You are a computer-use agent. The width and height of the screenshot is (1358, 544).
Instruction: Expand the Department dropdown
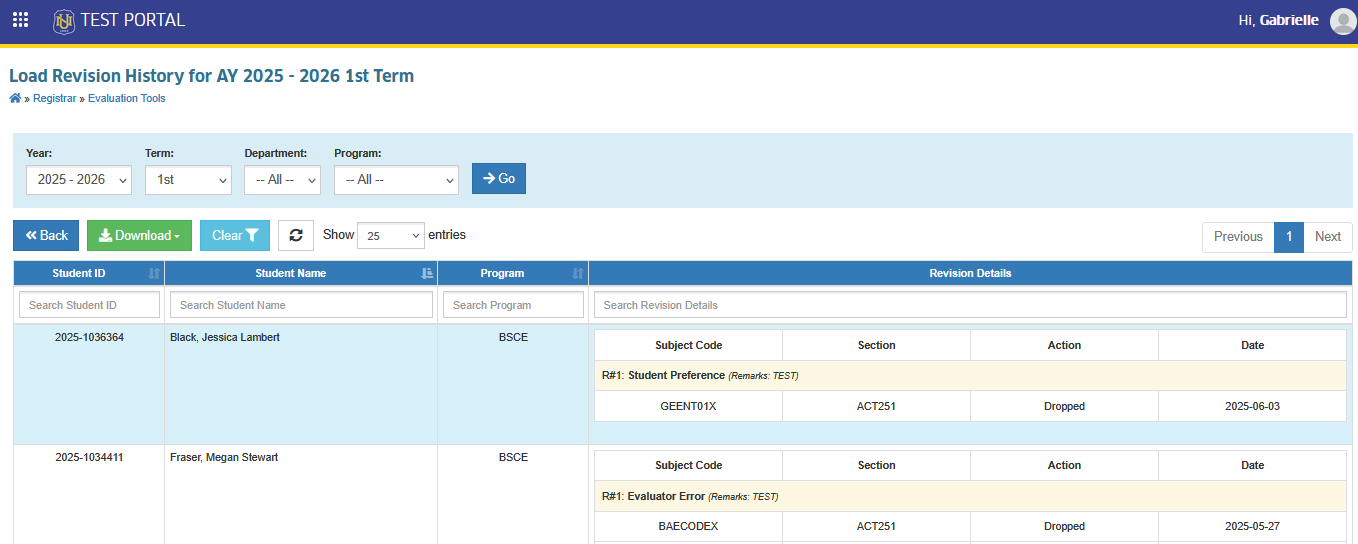(282, 179)
